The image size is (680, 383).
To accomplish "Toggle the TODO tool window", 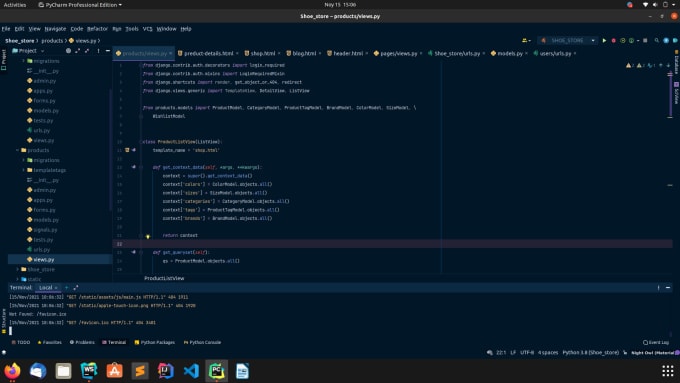I will pyautogui.click(x=20, y=342).
